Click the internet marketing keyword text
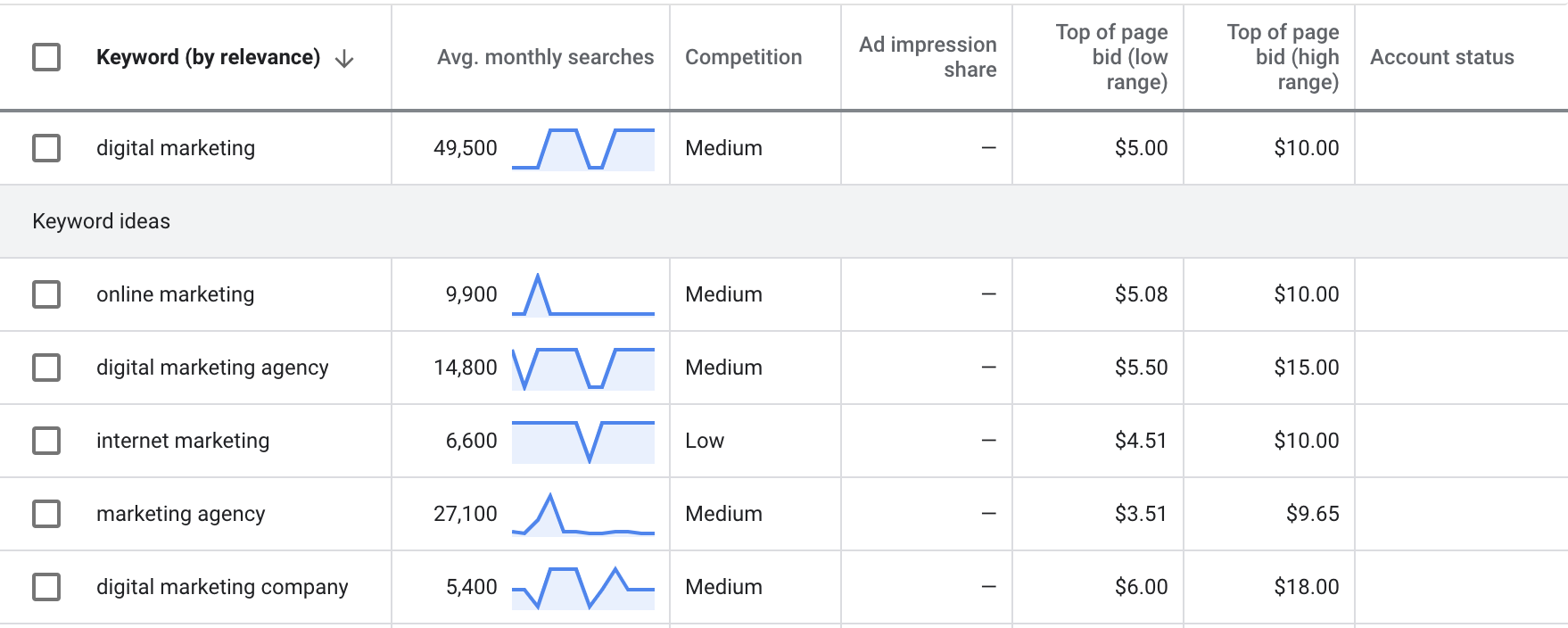Screen dimensions: 1568x628 (183, 441)
